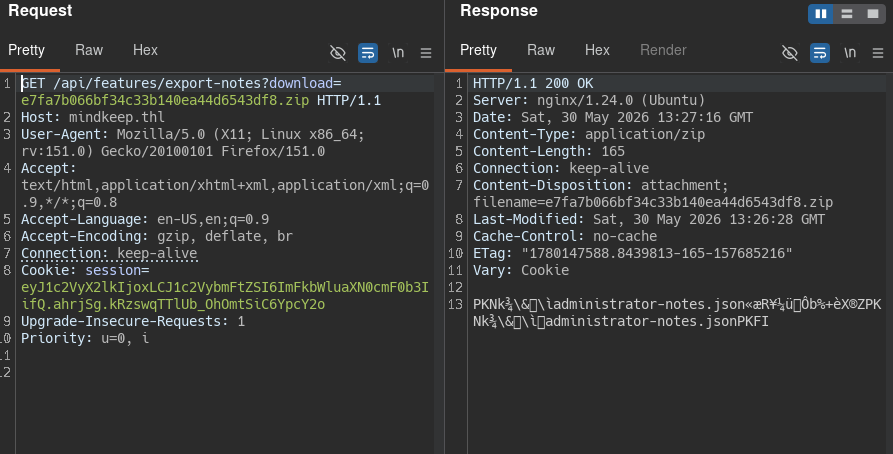The height and width of the screenshot is (454, 893).
Task: Toggle \n show newlines in Request pane
Action: (398, 53)
